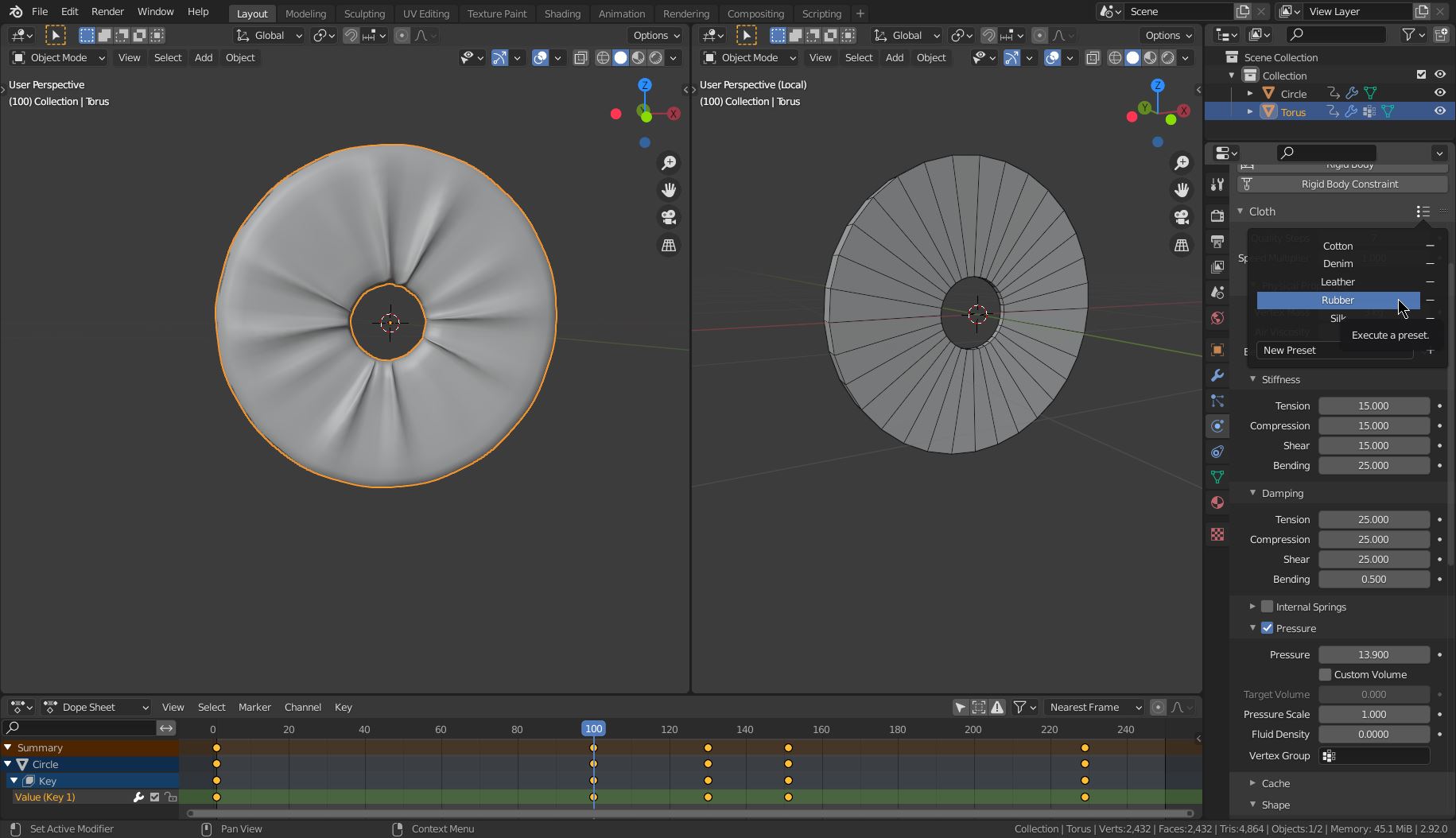Select the Leather preset
Viewport: 1456px width, 838px height.
pos(1338,281)
